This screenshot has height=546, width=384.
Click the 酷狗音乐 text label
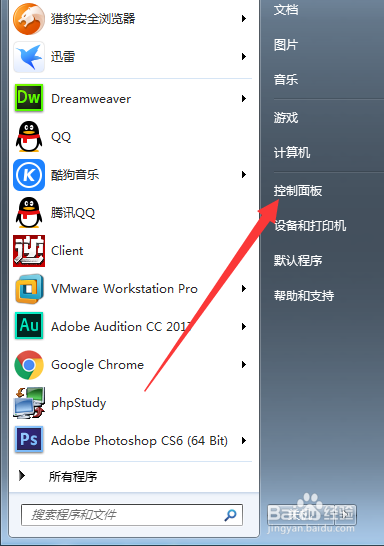pyautogui.click(x=75, y=175)
